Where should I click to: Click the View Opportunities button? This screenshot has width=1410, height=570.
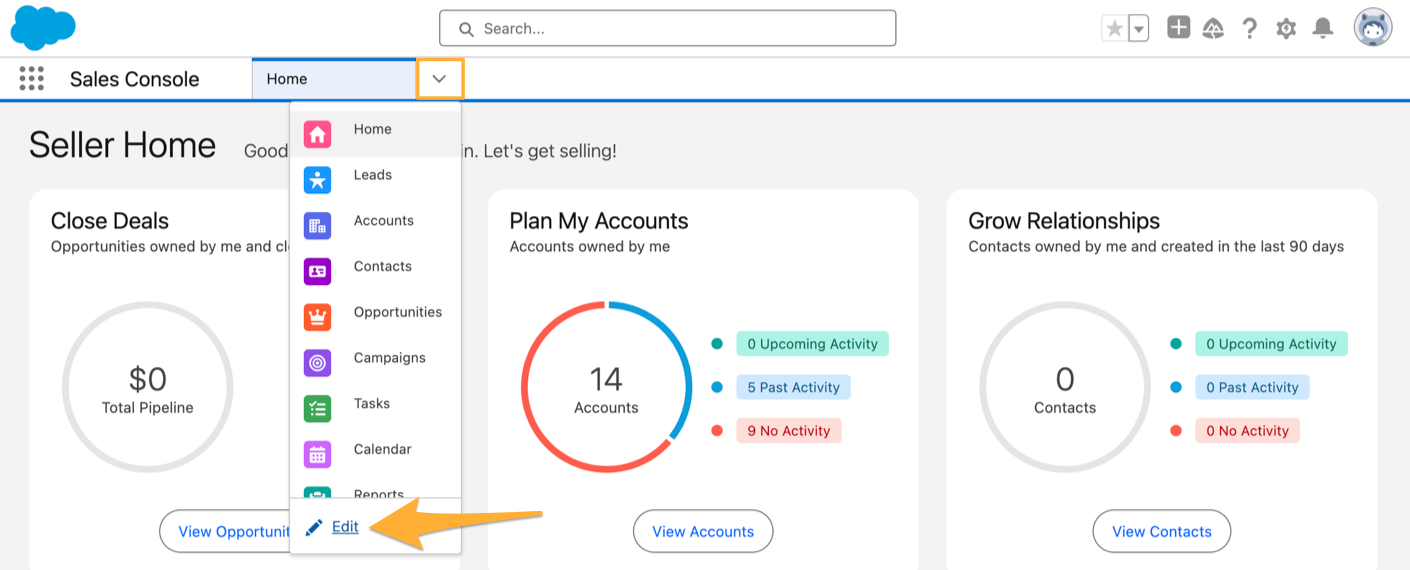click(225, 531)
